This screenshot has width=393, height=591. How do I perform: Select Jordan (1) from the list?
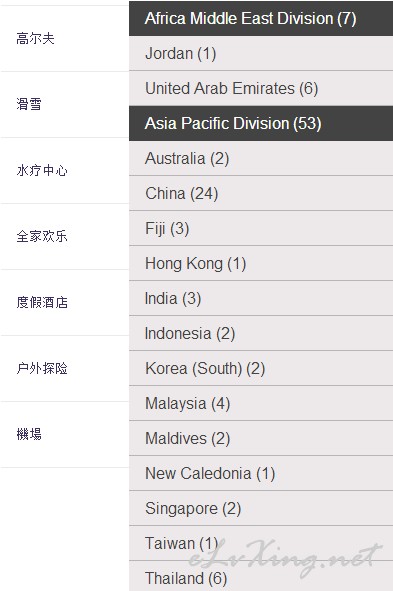click(261, 54)
